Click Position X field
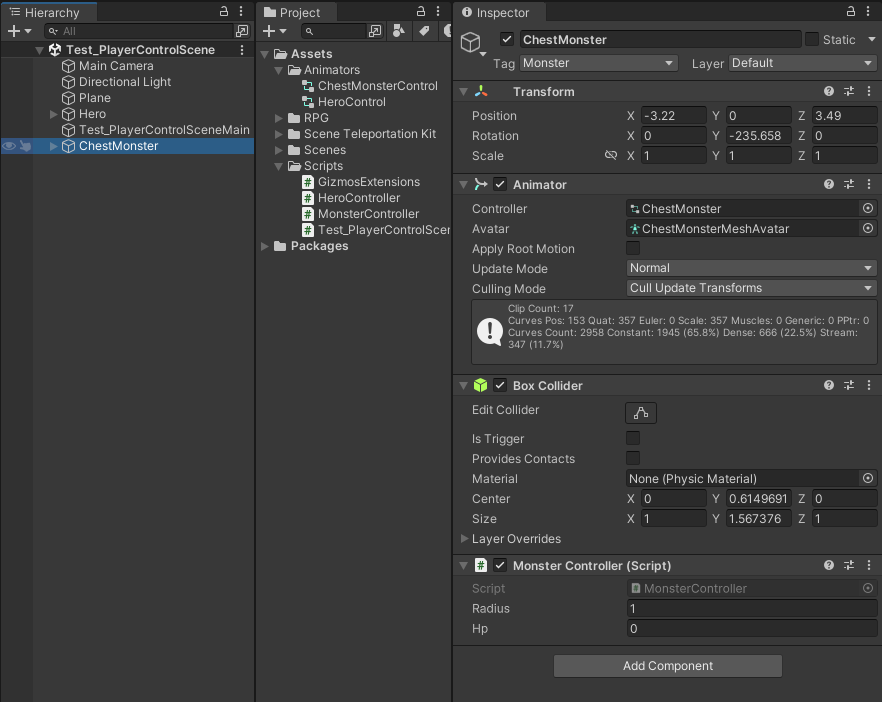The image size is (882, 702). pyautogui.click(x=673, y=116)
